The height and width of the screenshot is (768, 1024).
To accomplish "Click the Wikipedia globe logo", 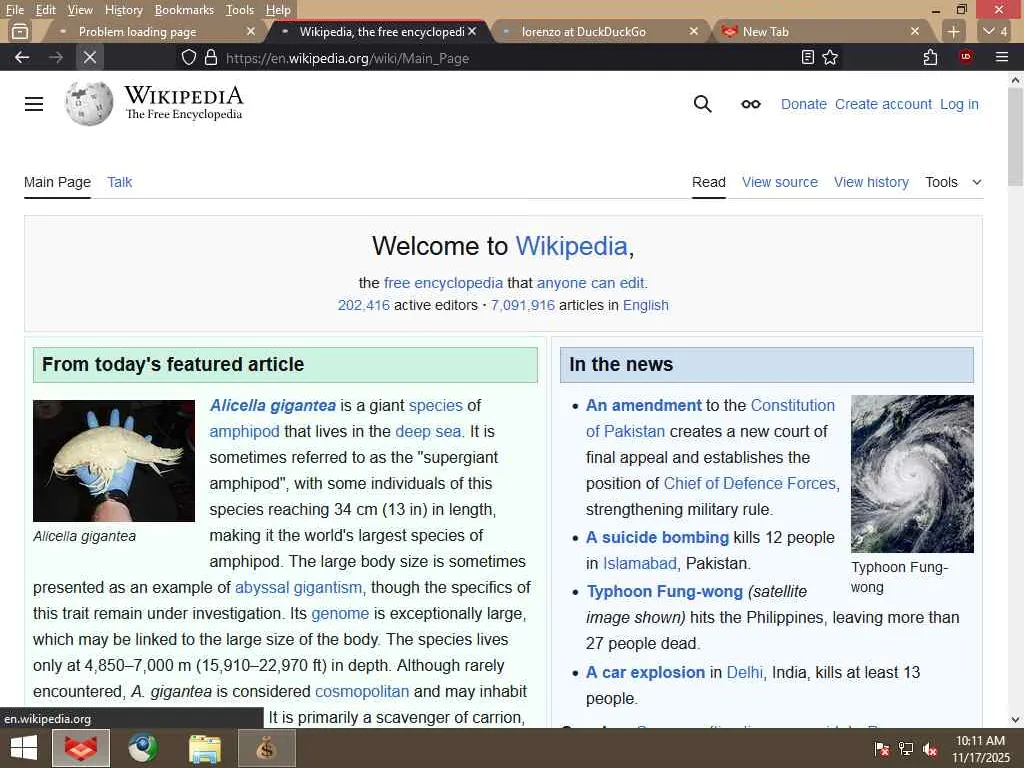I will 89,103.
